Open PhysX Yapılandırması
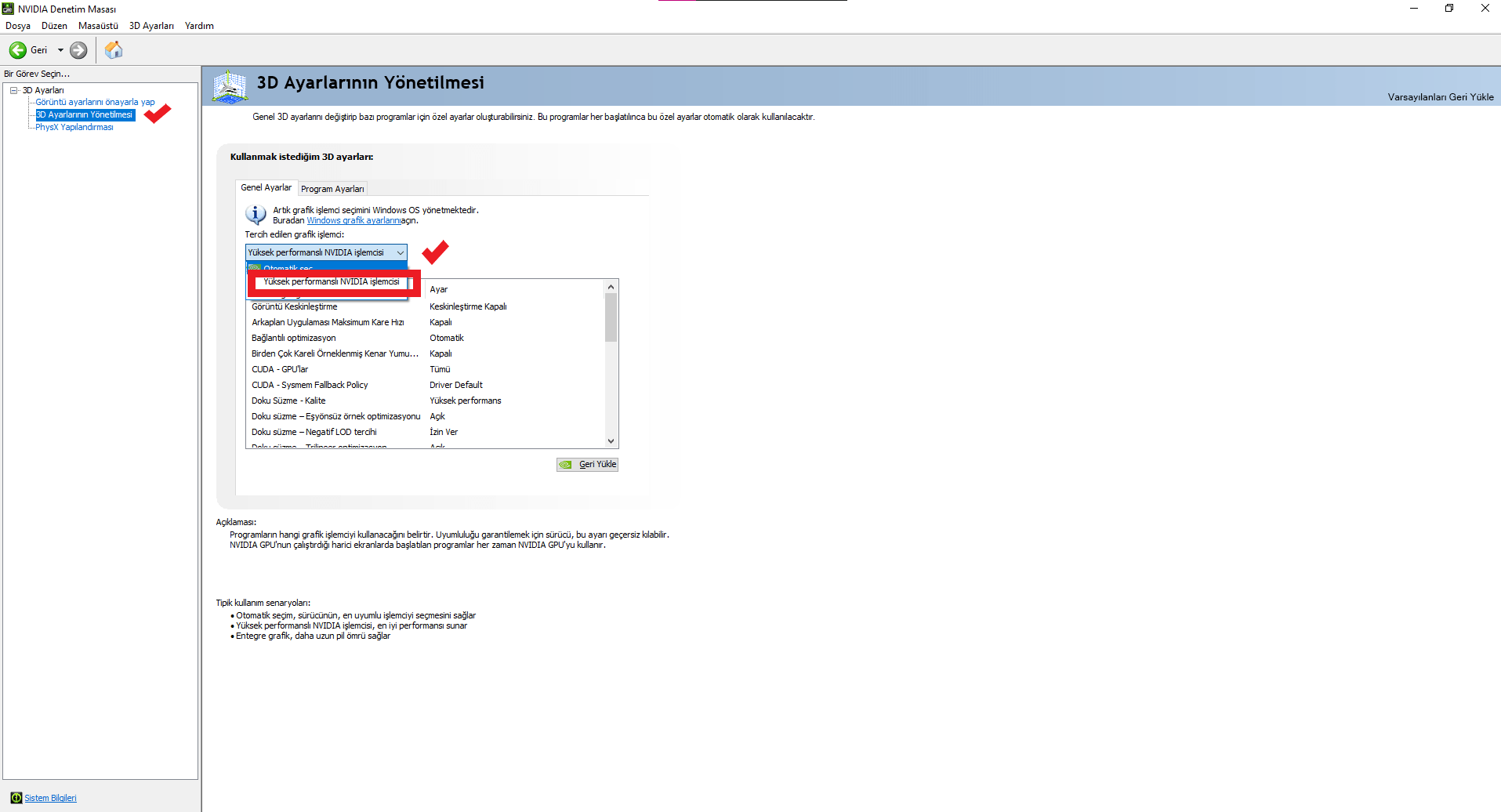Screen dimensions: 1501x812 (x=74, y=127)
